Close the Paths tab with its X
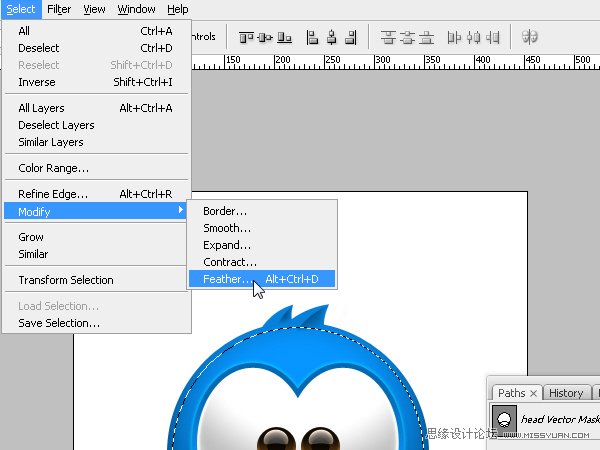 [533, 393]
